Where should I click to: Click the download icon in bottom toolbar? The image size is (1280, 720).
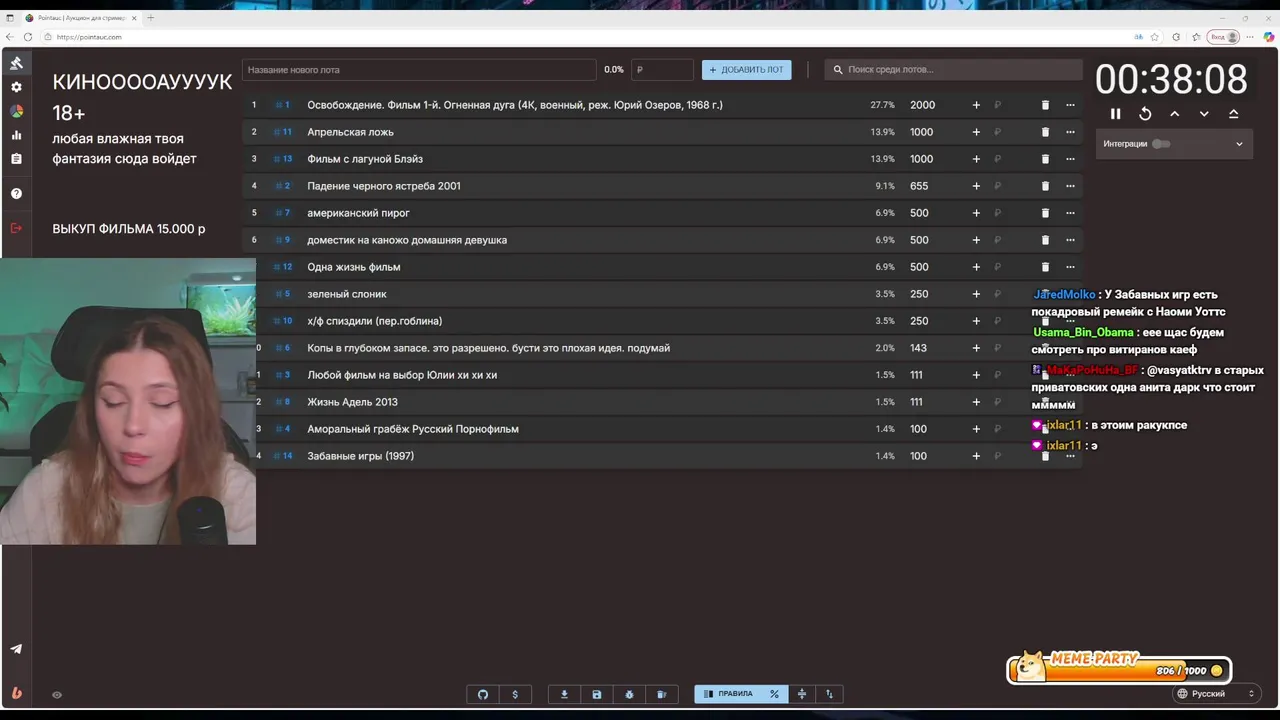(564, 694)
